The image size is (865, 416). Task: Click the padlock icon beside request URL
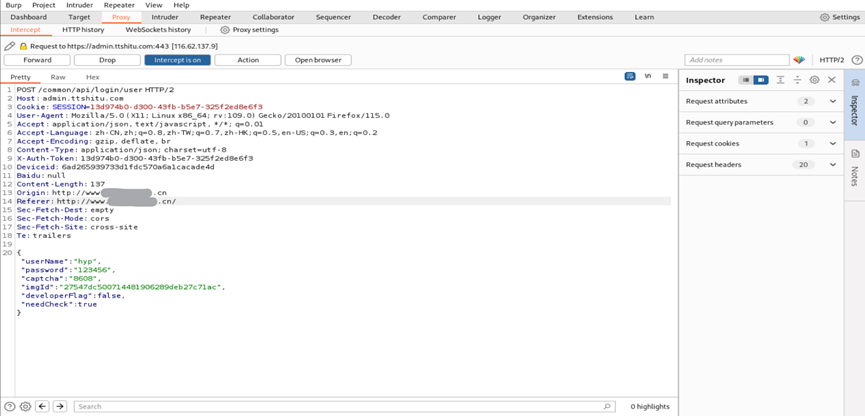coord(23,46)
